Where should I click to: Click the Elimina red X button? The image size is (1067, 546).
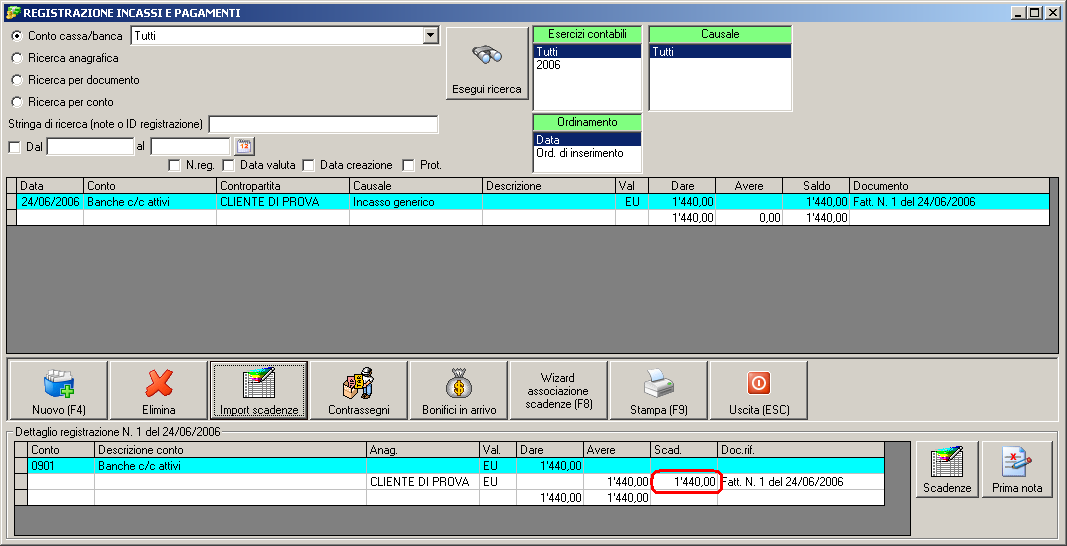pos(159,390)
